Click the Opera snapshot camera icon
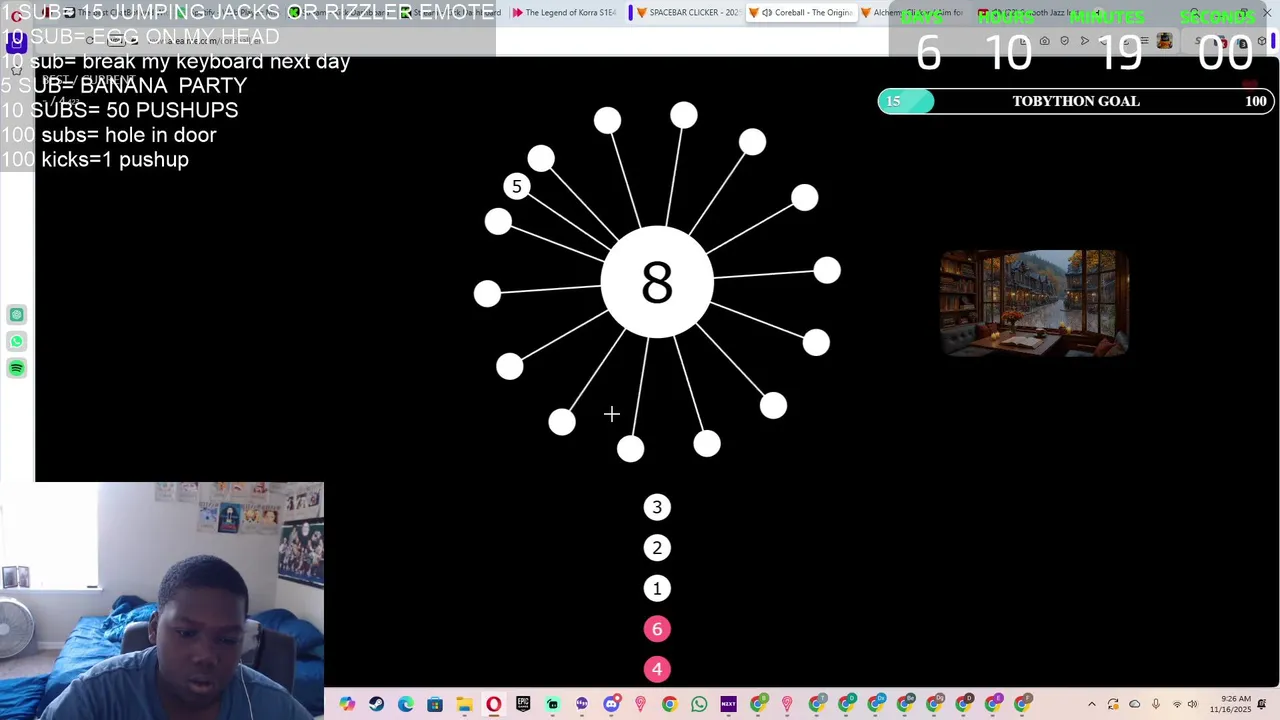Image resolution: width=1280 pixels, height=720 pixels. (1044, 41)
